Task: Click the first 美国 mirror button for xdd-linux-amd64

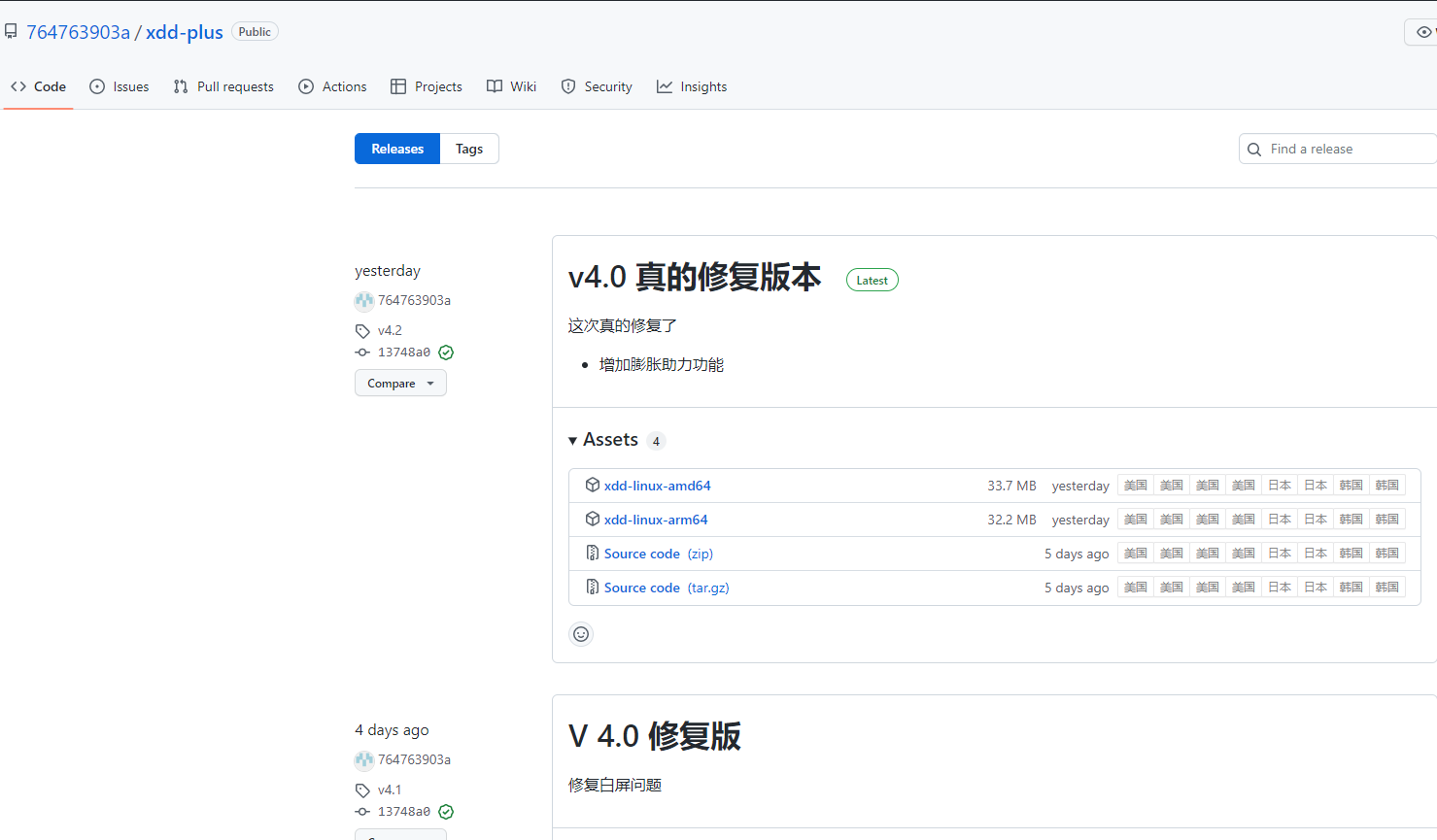Action: click(x=1135, y=486)
